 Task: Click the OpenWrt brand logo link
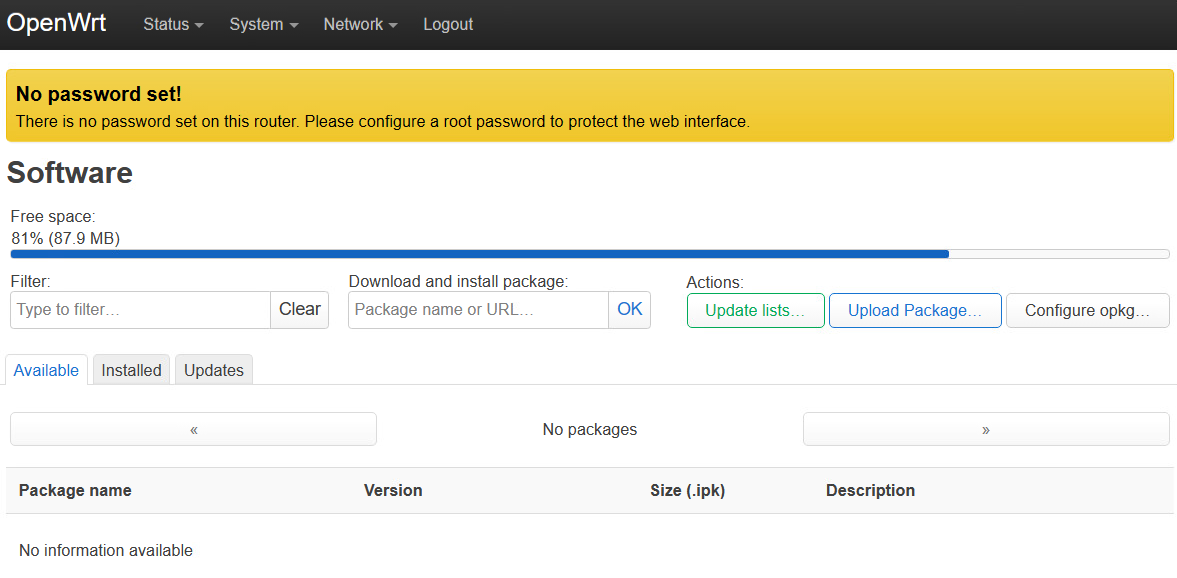coord(56,23)
